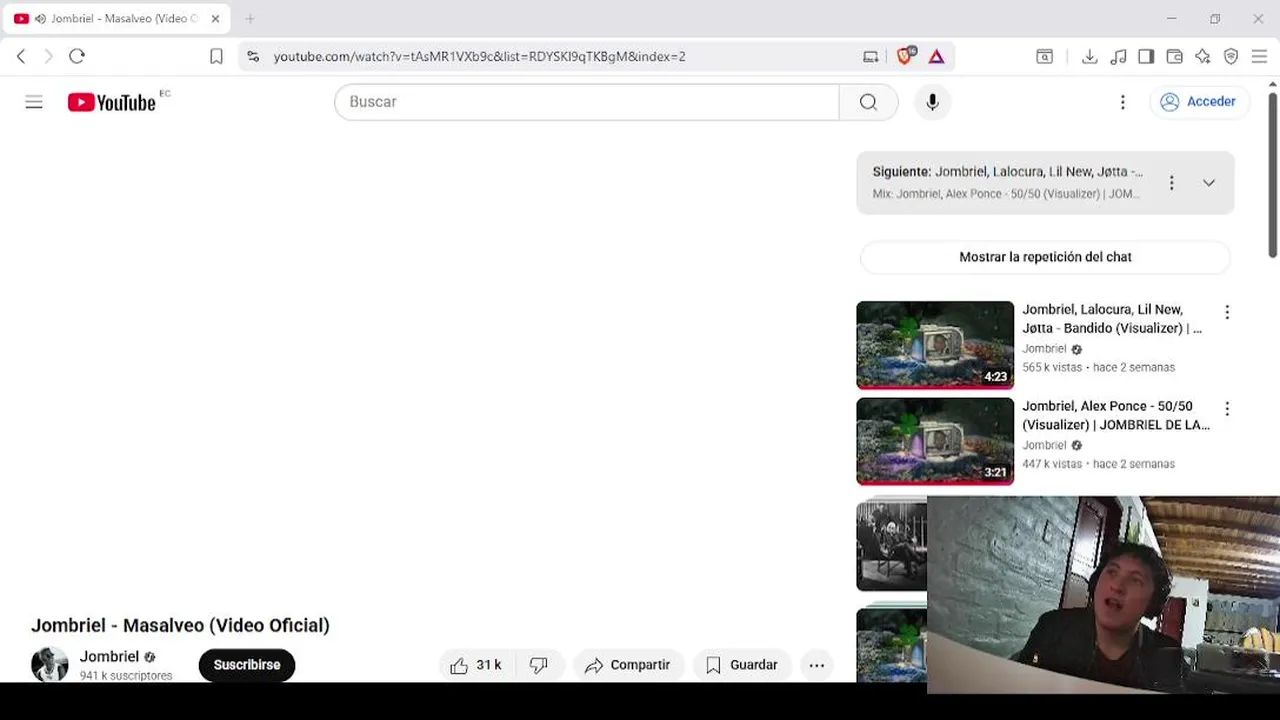Click the Acceder sign-in button

pos(1198,102)
